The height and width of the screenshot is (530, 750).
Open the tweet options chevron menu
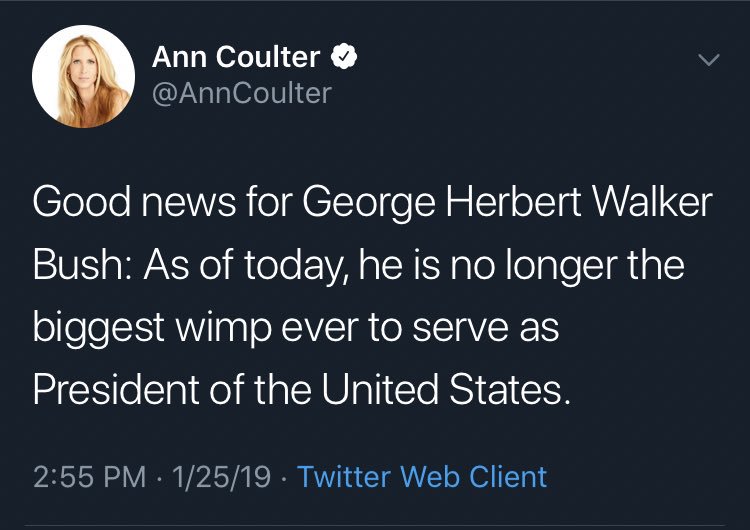708,59
